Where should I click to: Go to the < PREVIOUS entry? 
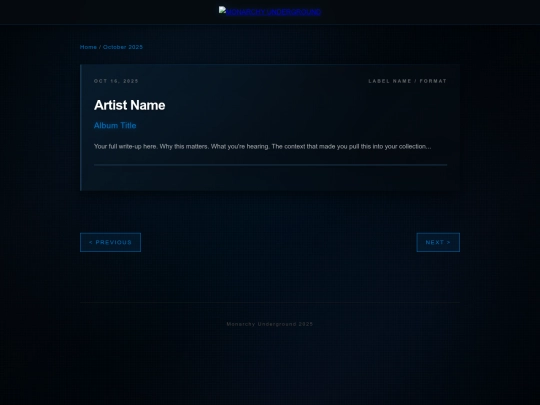point(111,242)
